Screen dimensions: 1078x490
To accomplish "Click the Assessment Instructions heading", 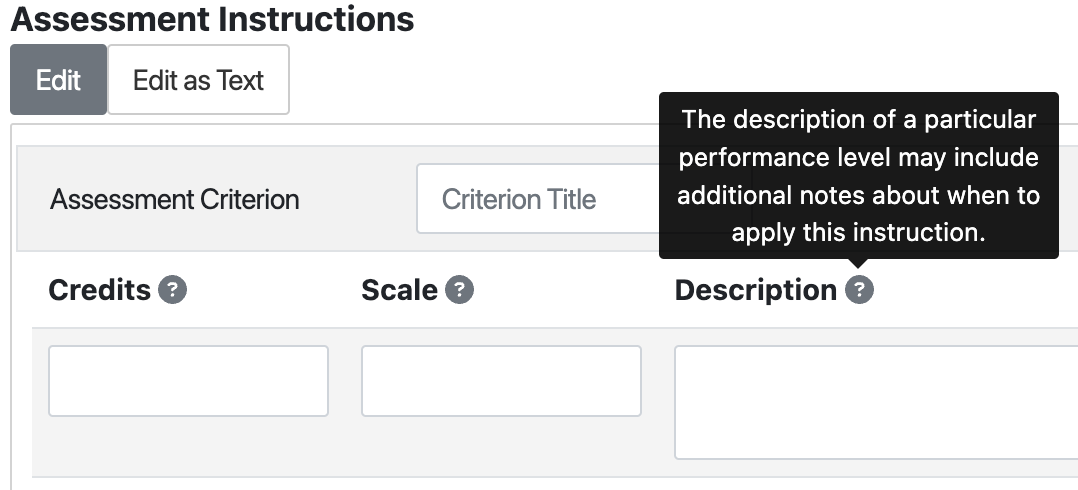I will [212, 19].
